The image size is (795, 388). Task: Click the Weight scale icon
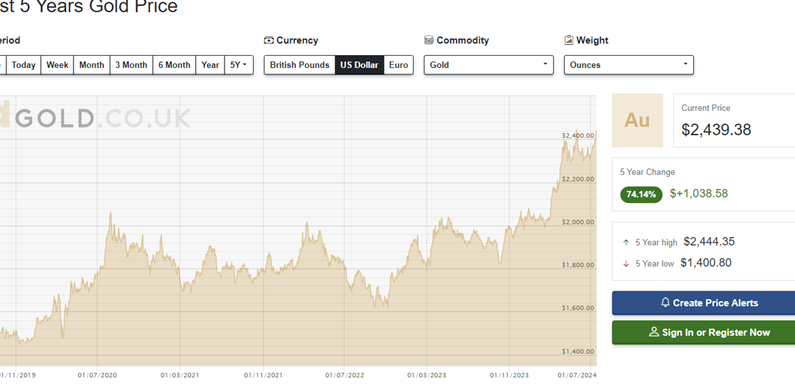coord(569,40)
